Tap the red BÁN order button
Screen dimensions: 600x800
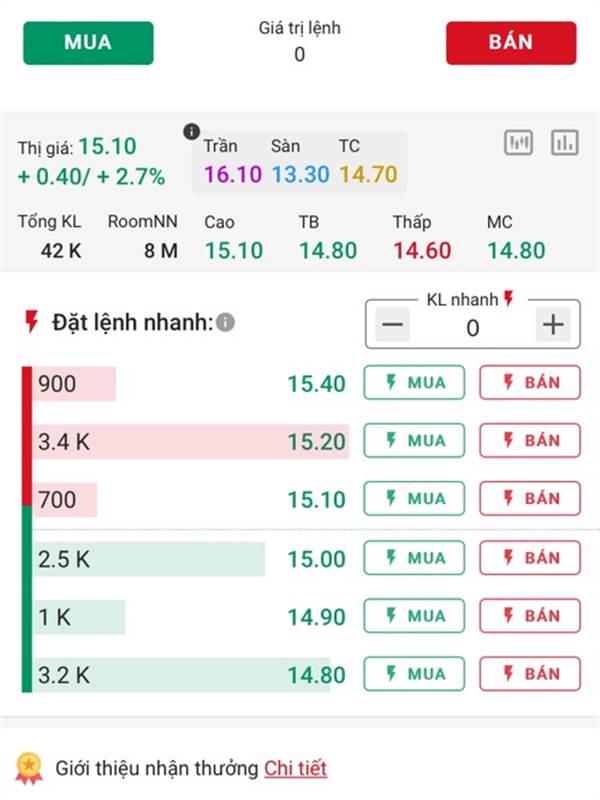click(x=511, y=43)
